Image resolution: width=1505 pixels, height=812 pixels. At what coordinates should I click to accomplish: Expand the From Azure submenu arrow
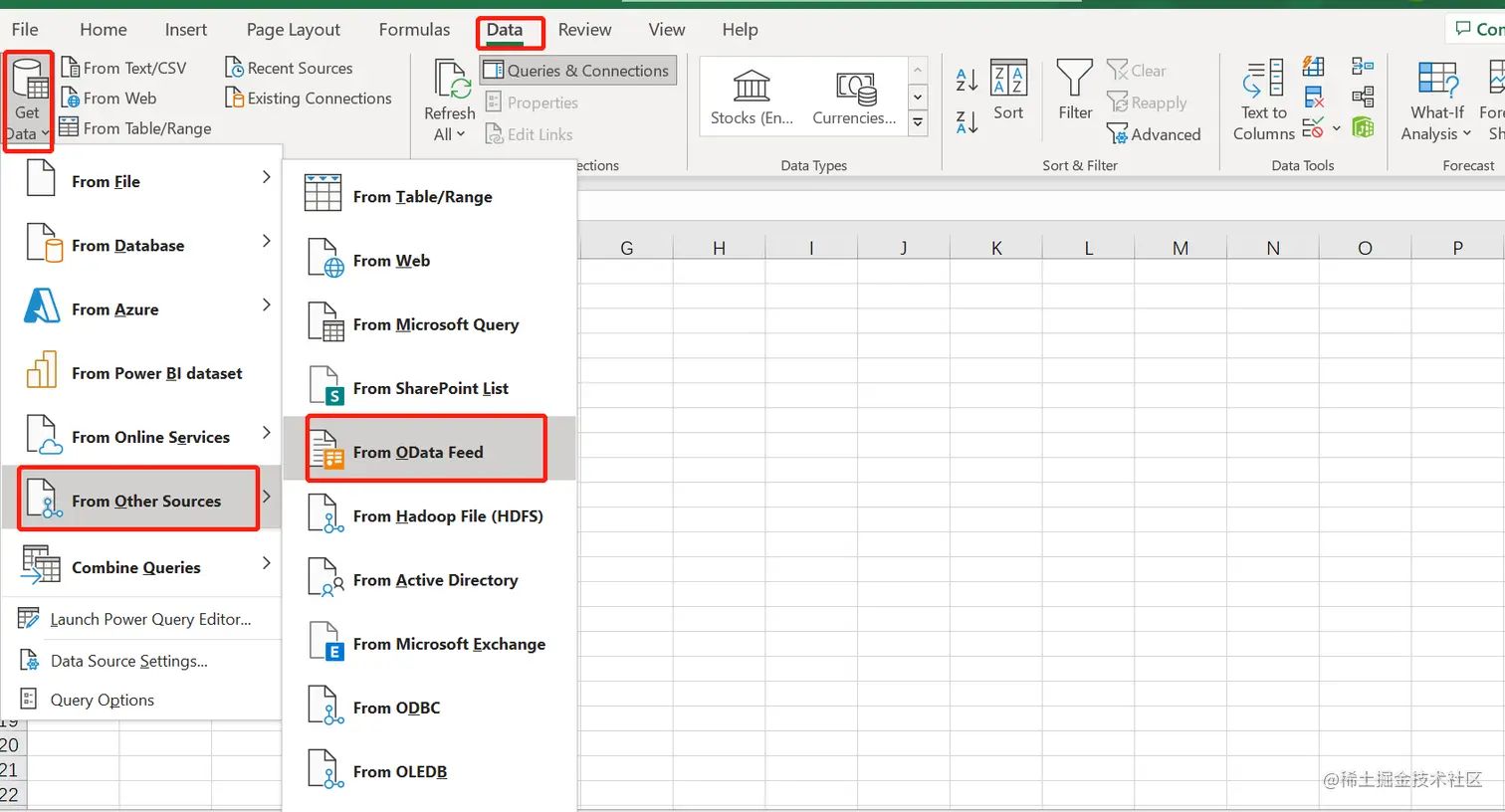(x=266, y=304)
